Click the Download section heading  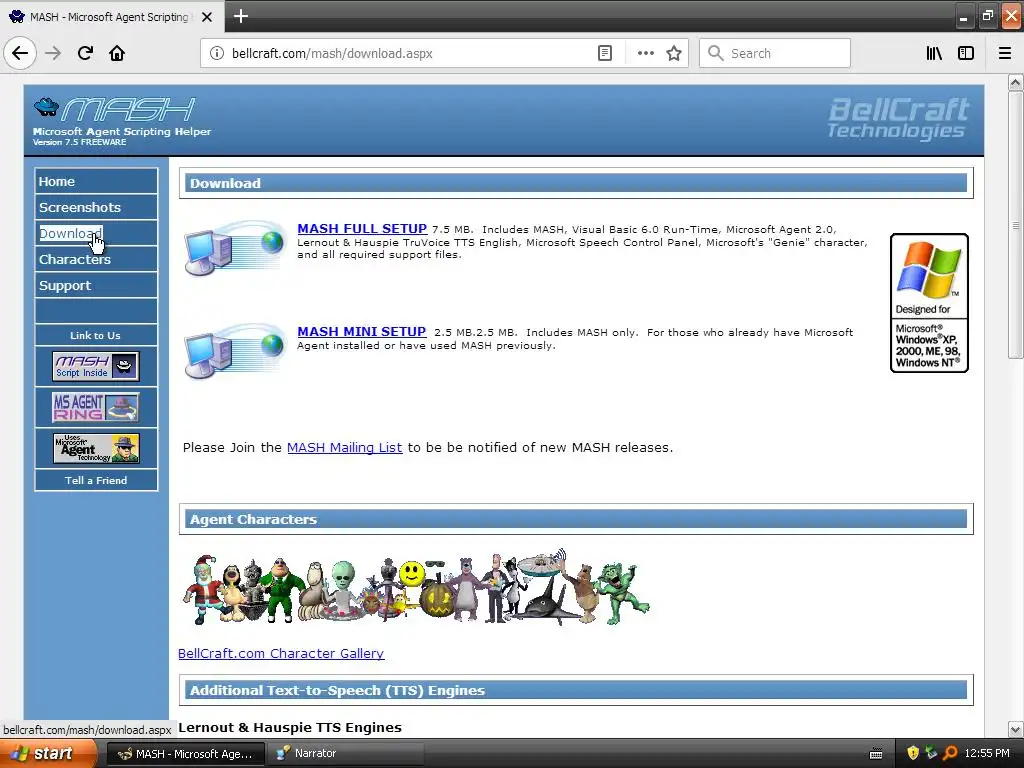click(x=225, y=184)
